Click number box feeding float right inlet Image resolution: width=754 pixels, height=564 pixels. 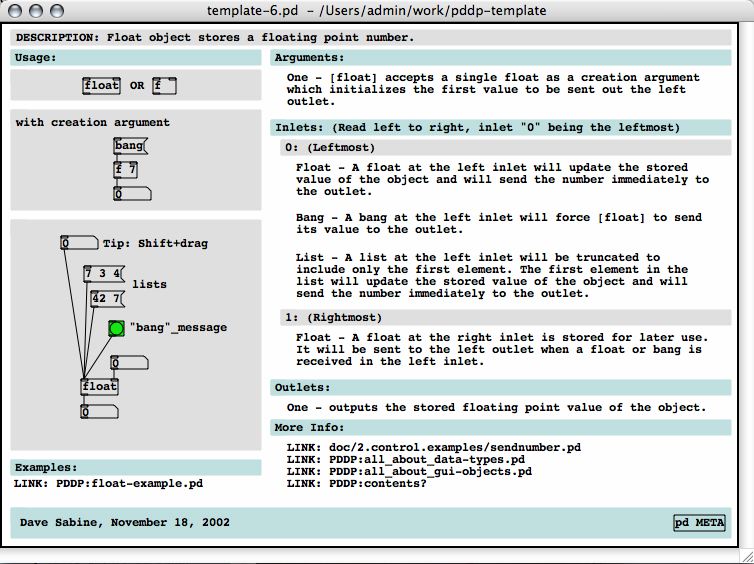[x=129, y=363]
